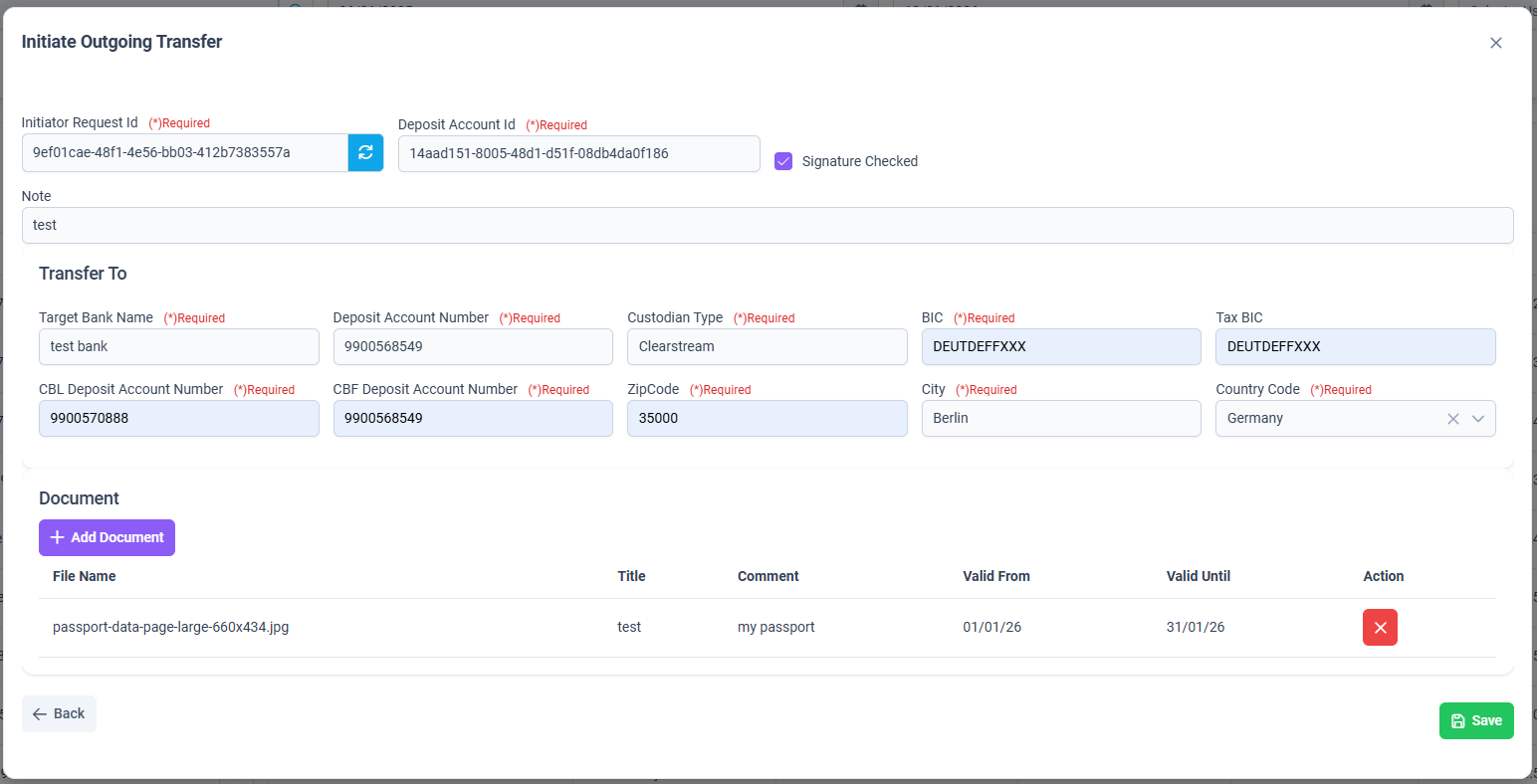Focus the Target Bank Name field
Screen dimensions: 1537x784
tap(179, 346)
